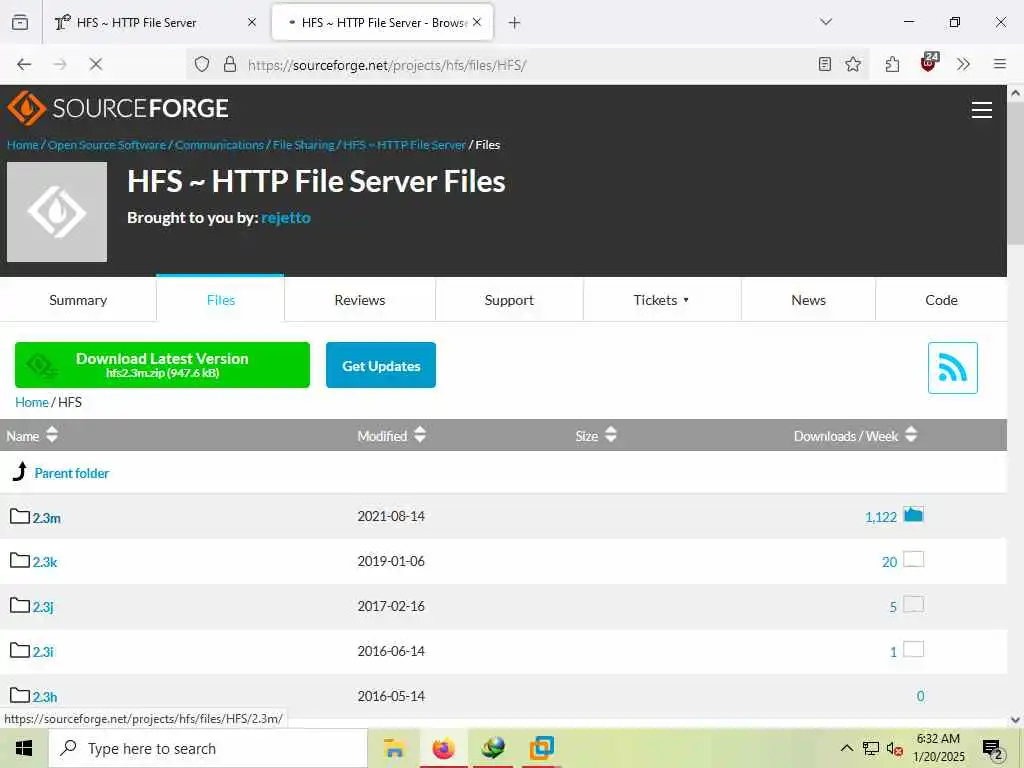The image size is (1024, 768).
Task: Sort by the Modified column
Action: pos(391,436)
